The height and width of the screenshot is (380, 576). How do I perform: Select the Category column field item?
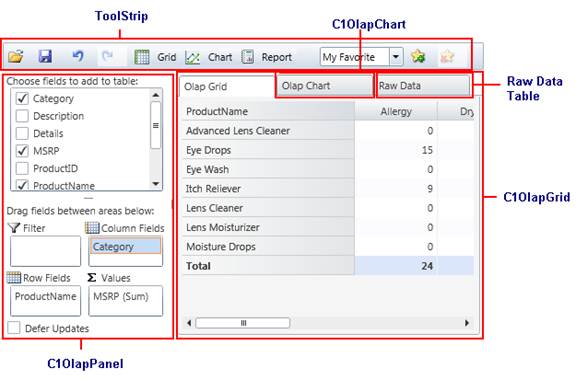(x=125, y=247)
